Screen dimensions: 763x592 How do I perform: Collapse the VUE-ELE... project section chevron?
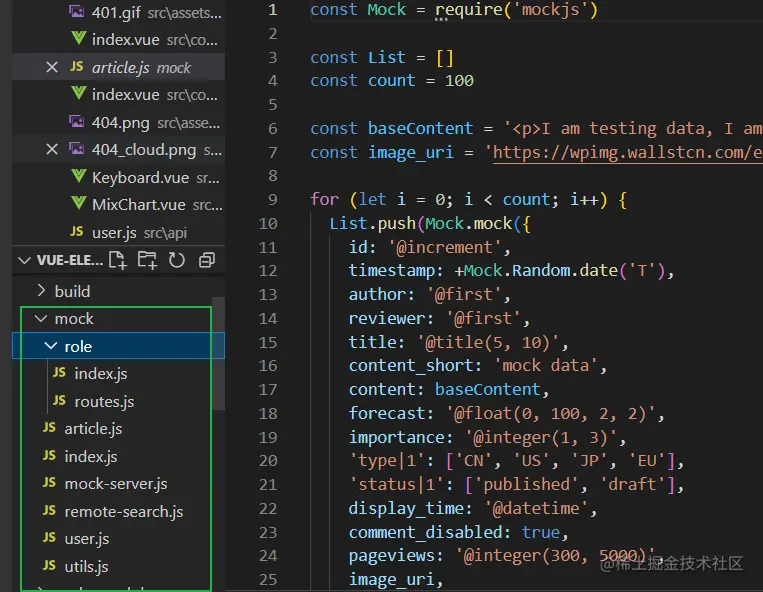[x=24, y=261]
